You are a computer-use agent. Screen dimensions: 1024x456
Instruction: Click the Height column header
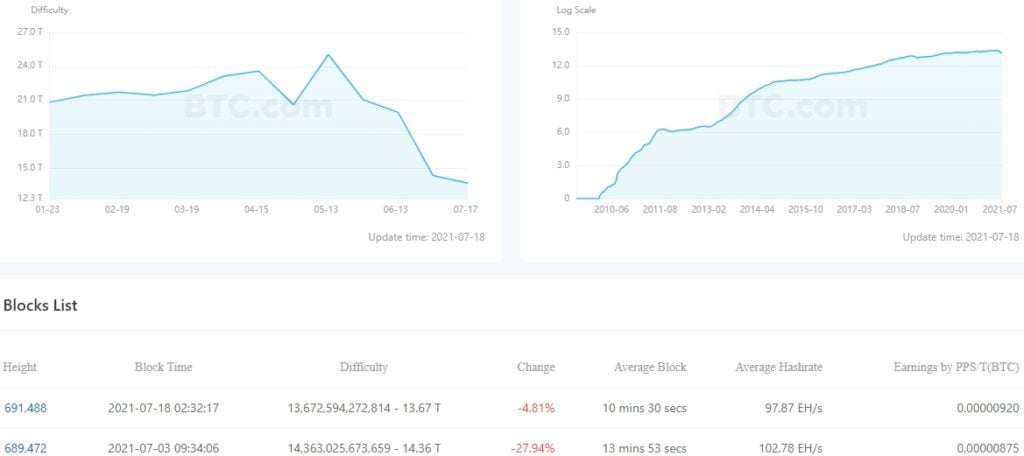[x=20, y=367]
